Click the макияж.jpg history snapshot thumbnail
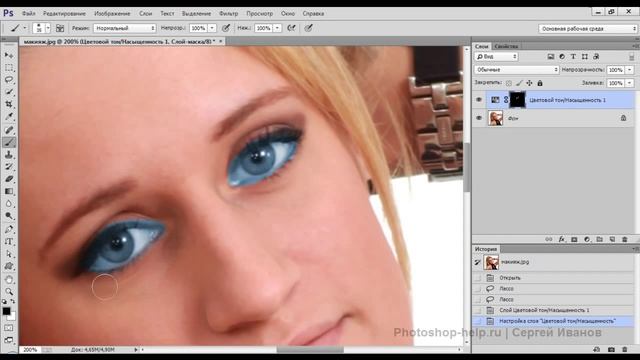Screen dimensions: 640x360 click(491, 262)
